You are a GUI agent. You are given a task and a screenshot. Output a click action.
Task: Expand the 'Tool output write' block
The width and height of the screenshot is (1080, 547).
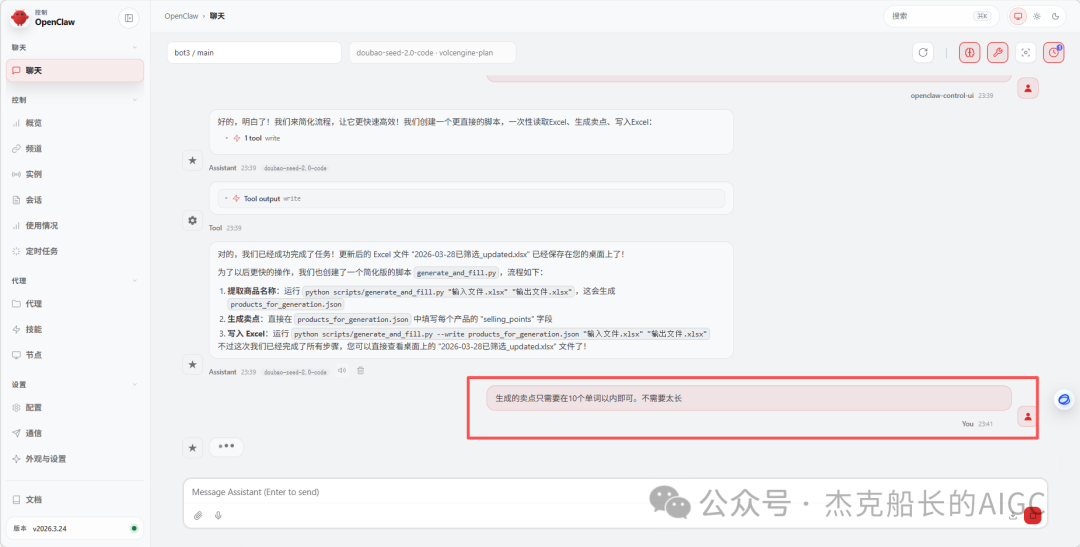(471, 198)
